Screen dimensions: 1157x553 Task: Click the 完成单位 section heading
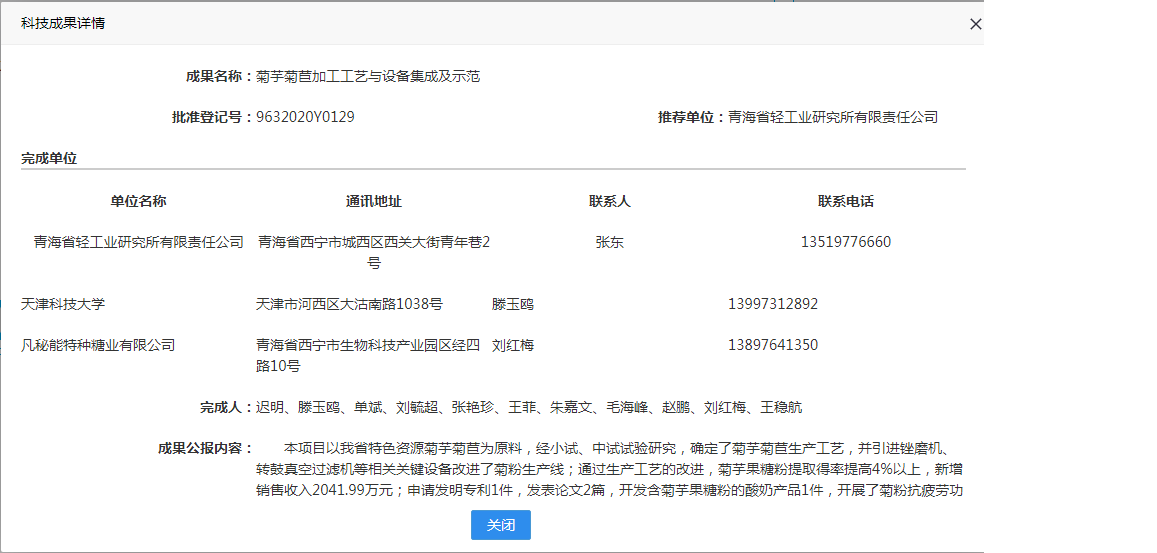tap(49, 158)
